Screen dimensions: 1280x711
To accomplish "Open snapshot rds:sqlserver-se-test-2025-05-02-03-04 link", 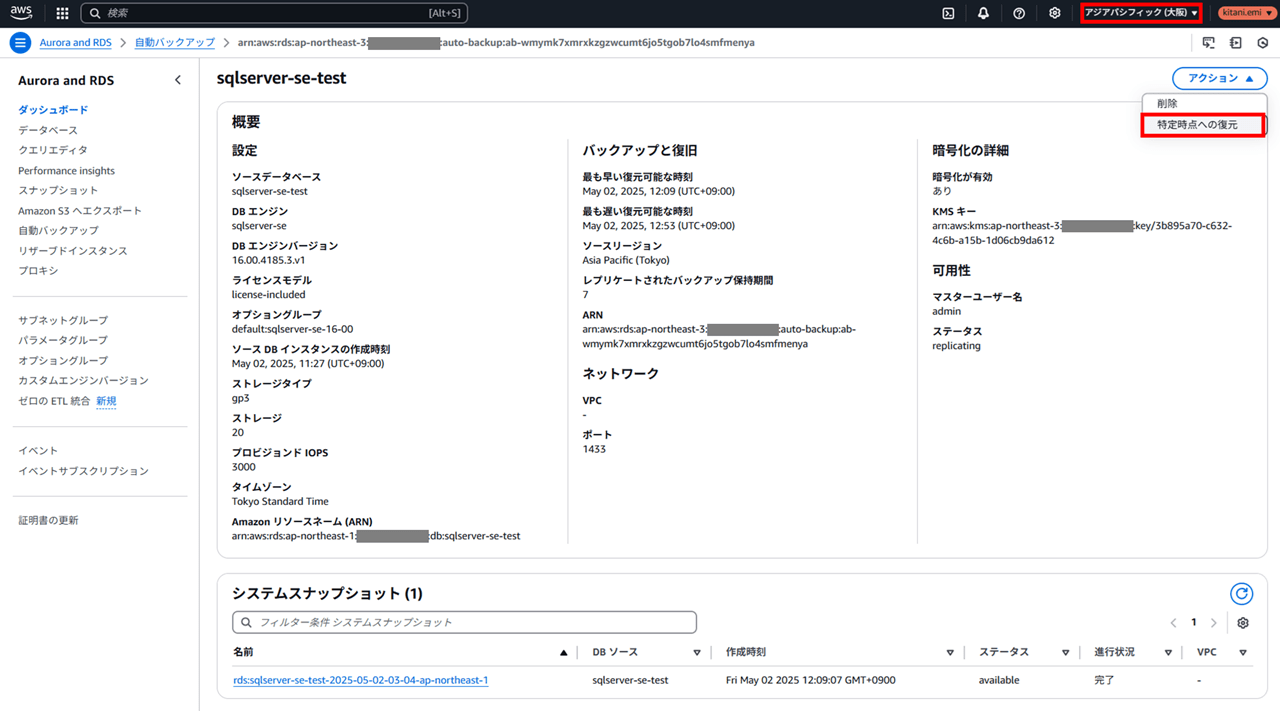I will pos(360,680).
